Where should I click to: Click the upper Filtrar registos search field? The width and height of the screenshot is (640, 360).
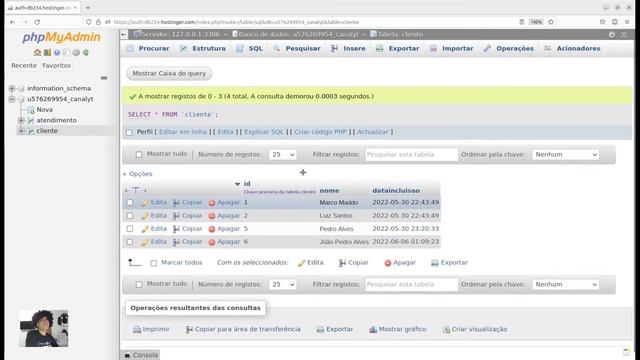(x=411, y=155)
